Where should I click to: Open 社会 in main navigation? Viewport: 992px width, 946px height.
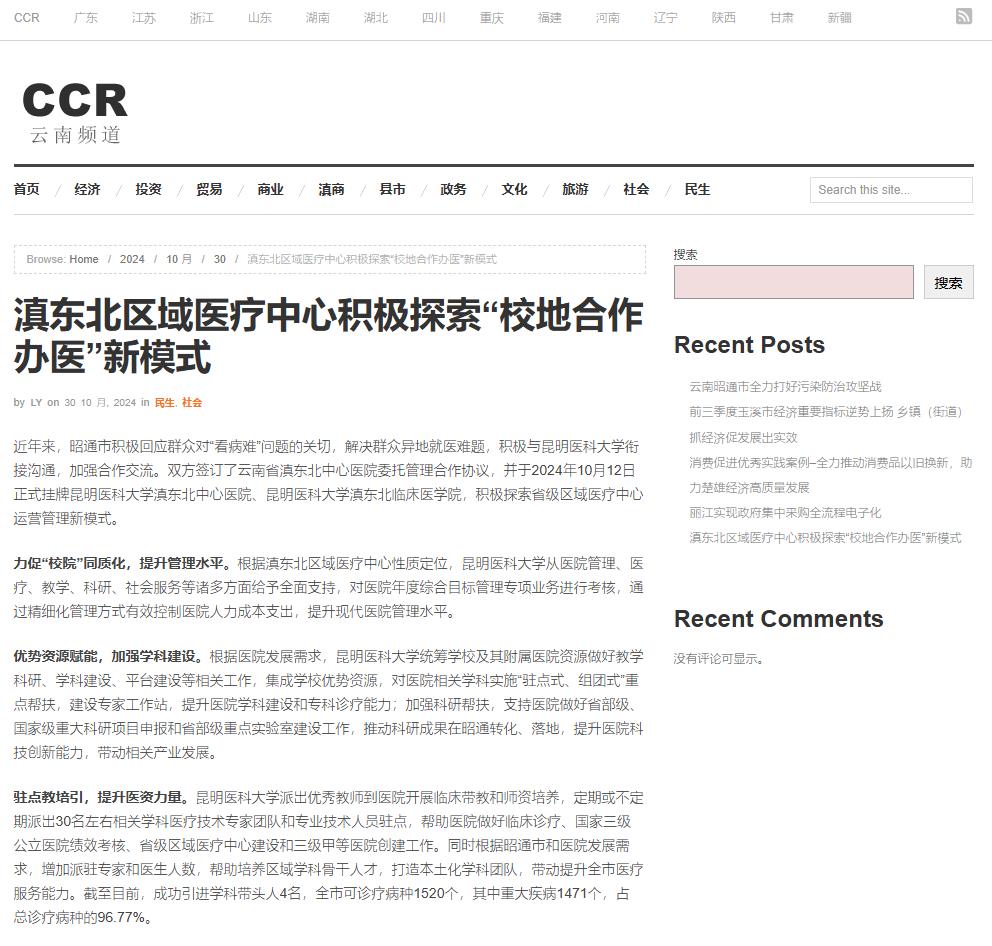[636, 189]
